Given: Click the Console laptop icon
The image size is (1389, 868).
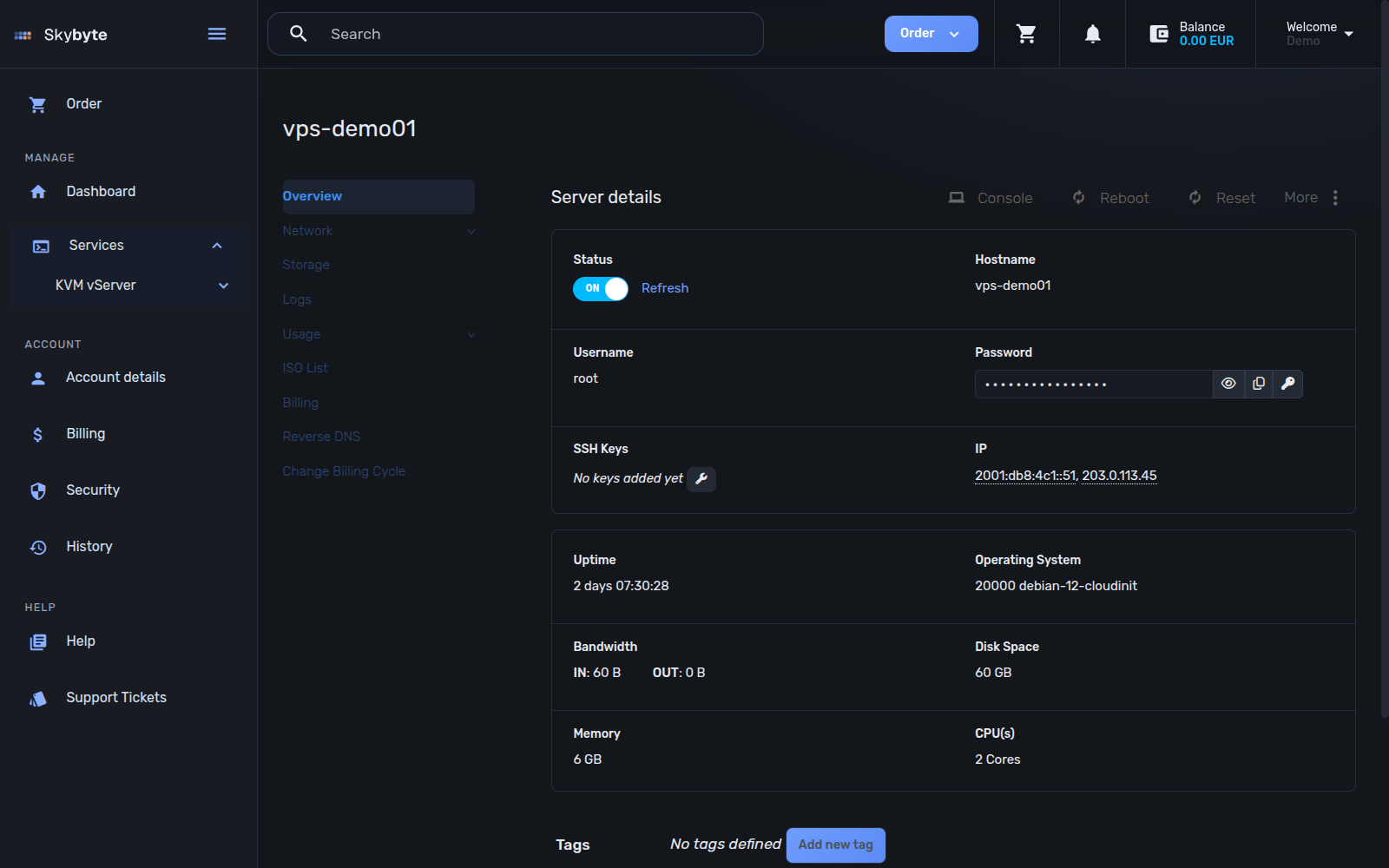Looking at the screenshot, I should [957, 198].
